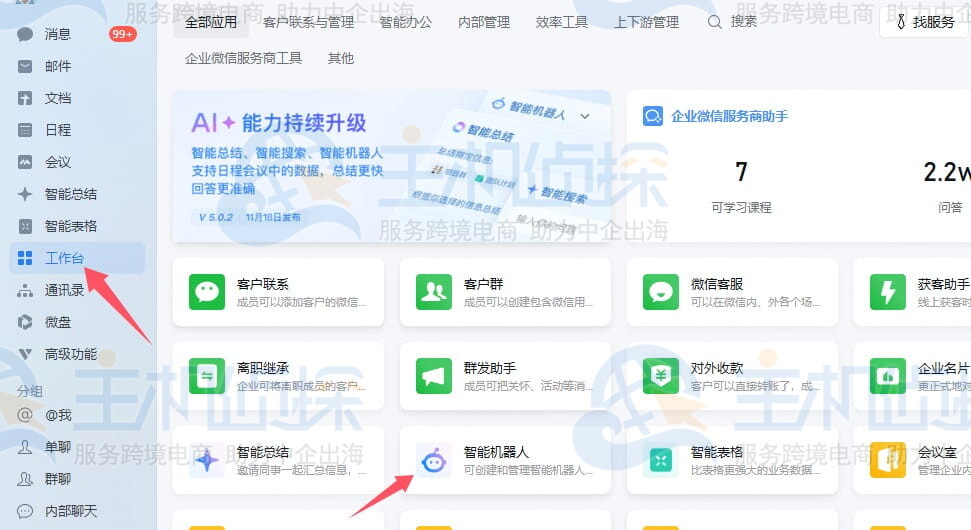Screen dimensions: 971x530
Task: Click 客户群 card description text
Action: coord(528,302)
